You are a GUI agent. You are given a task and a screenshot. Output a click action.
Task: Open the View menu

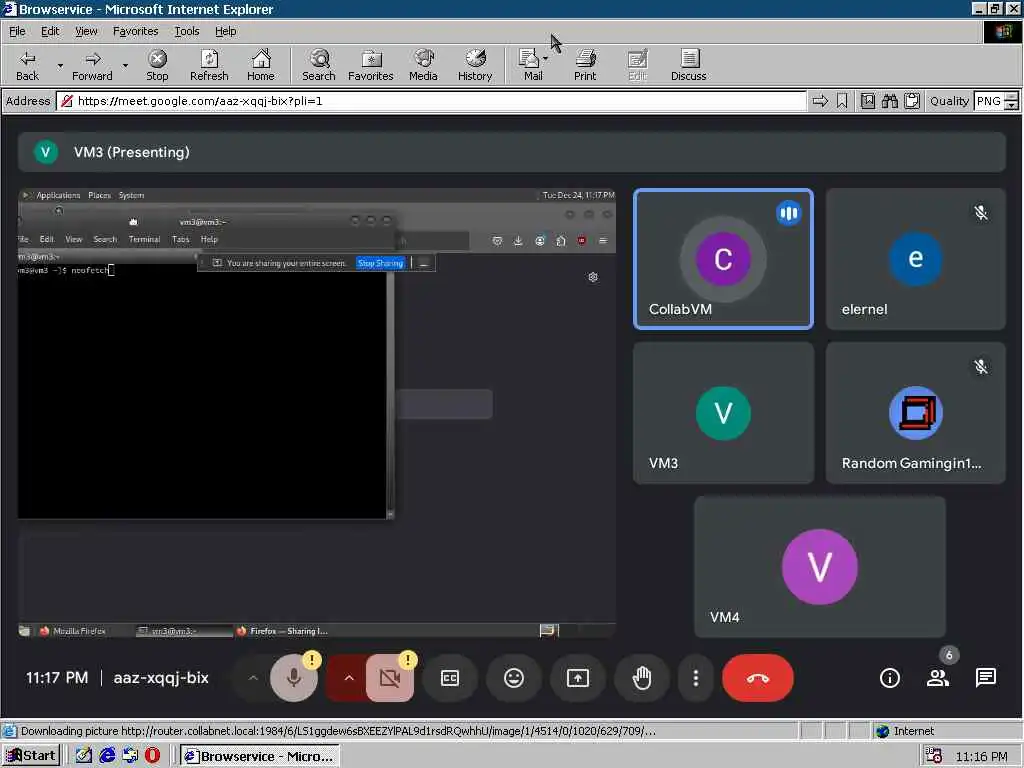point(86,31)
